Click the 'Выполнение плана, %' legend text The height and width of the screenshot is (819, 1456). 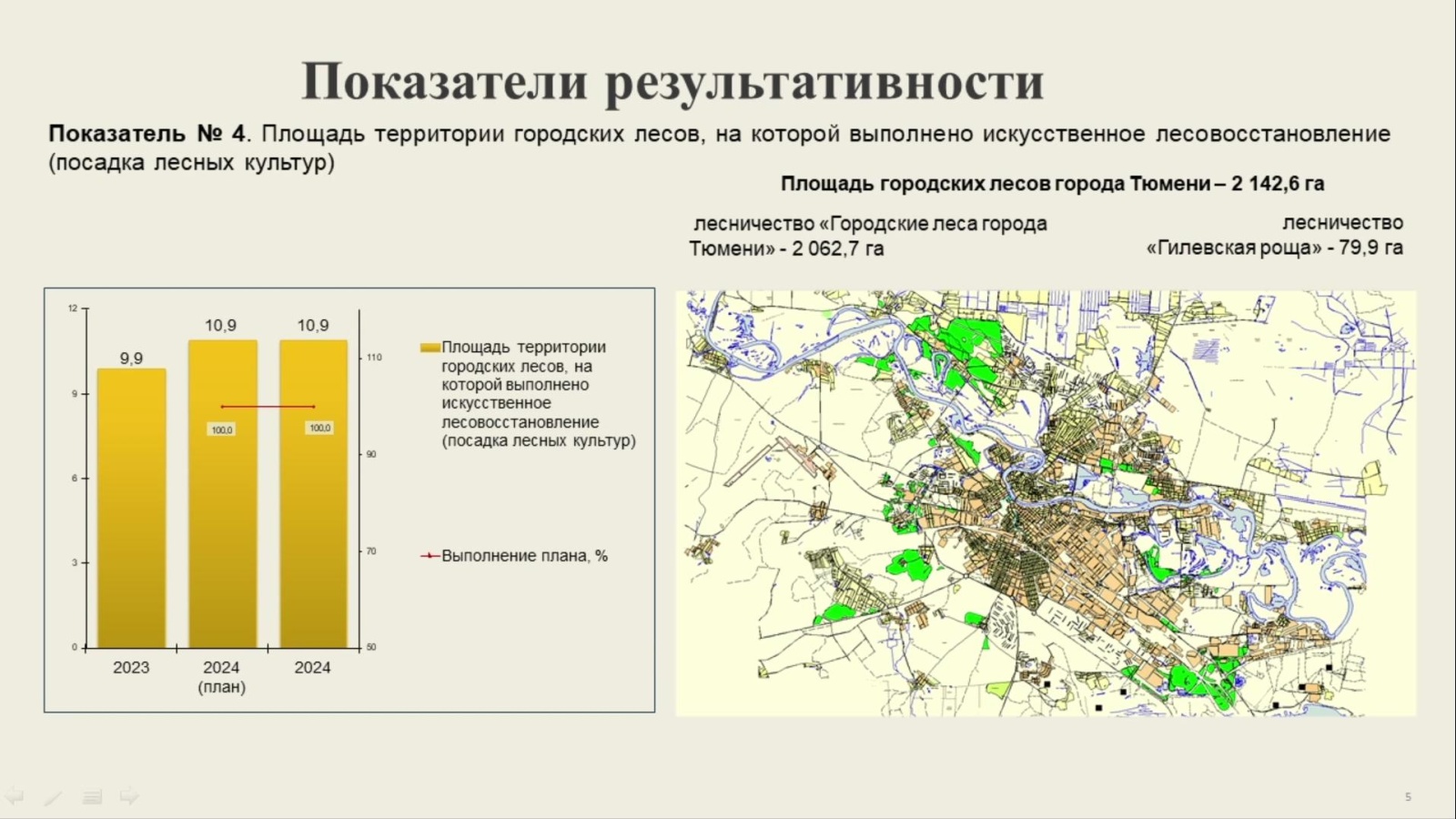[524, 556]
